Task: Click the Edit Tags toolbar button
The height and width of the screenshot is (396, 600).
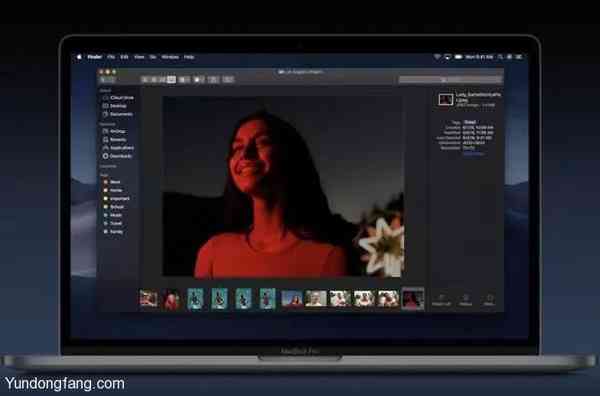Action: tap(228, 80)
